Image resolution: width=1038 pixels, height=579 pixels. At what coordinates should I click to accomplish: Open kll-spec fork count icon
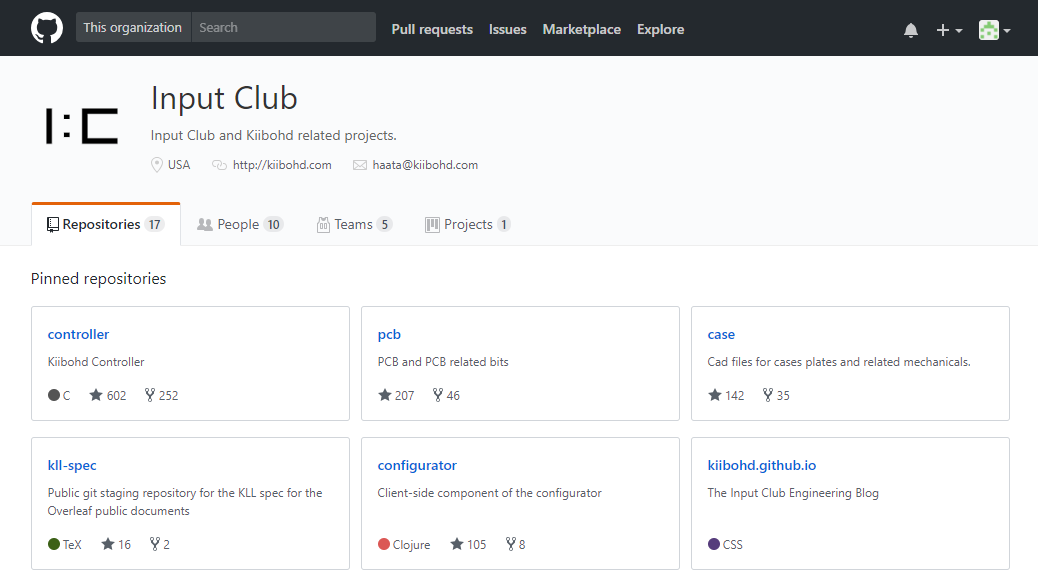pyautogui.click(x=155, y=544)
